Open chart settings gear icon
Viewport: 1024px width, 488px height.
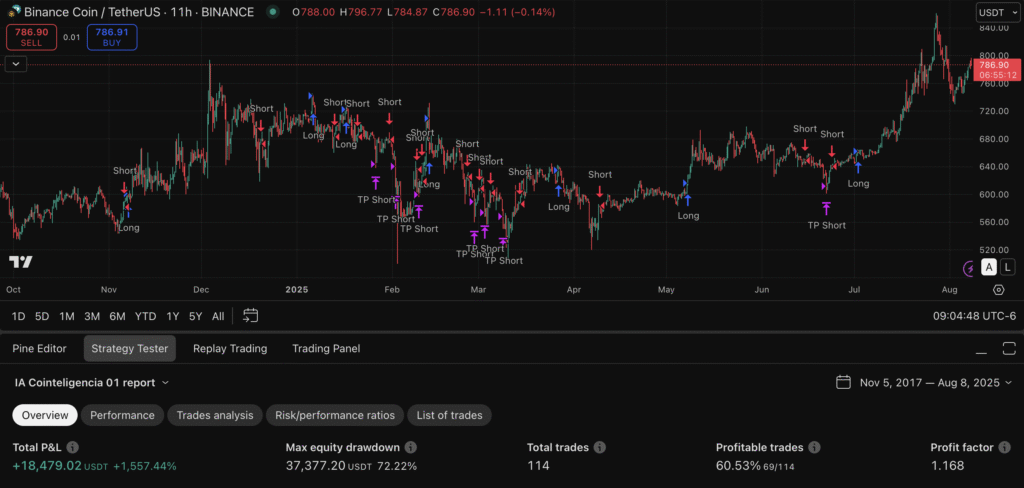[x=999, y=289]
